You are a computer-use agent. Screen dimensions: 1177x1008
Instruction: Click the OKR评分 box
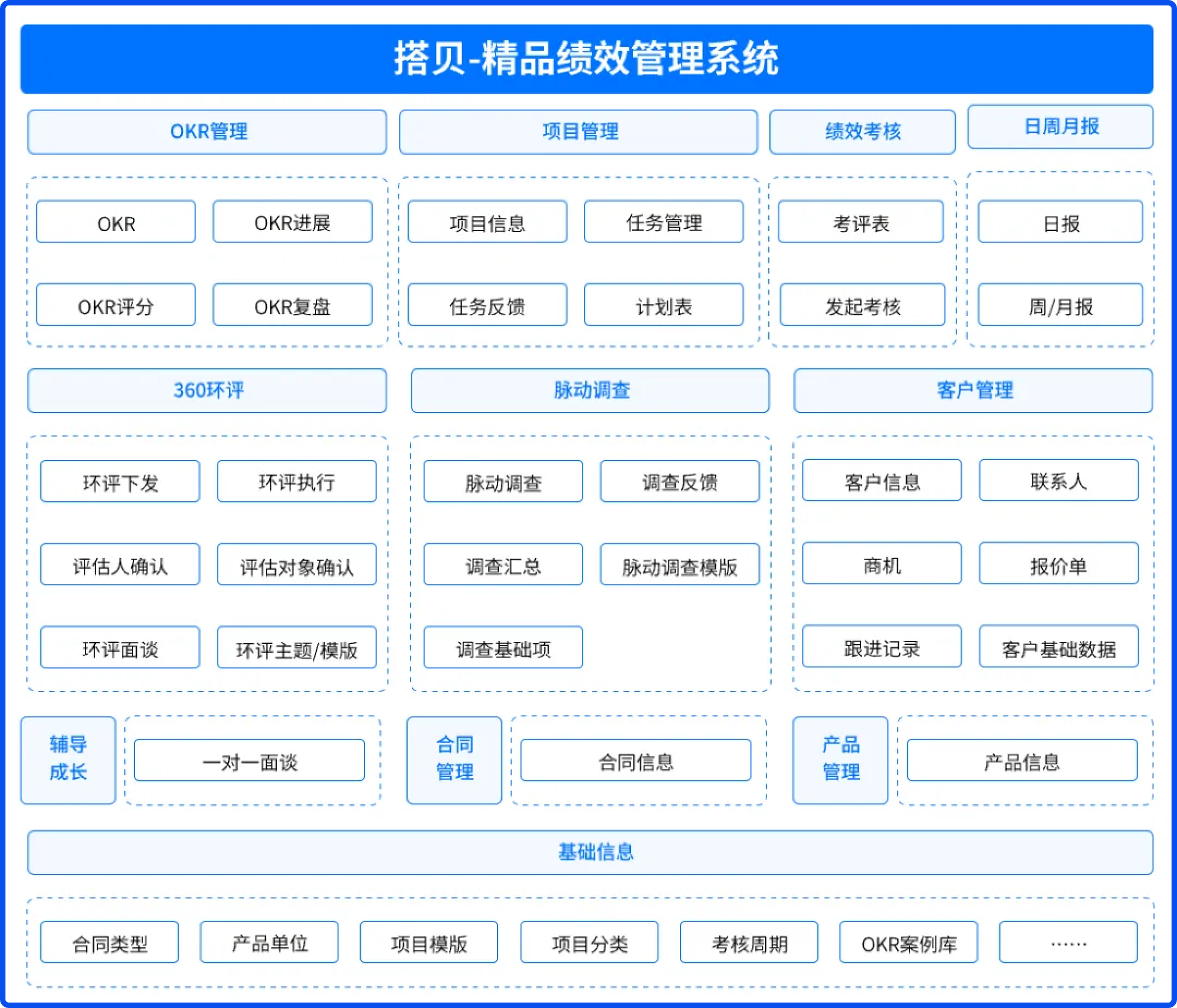click(x=116, y=305)
